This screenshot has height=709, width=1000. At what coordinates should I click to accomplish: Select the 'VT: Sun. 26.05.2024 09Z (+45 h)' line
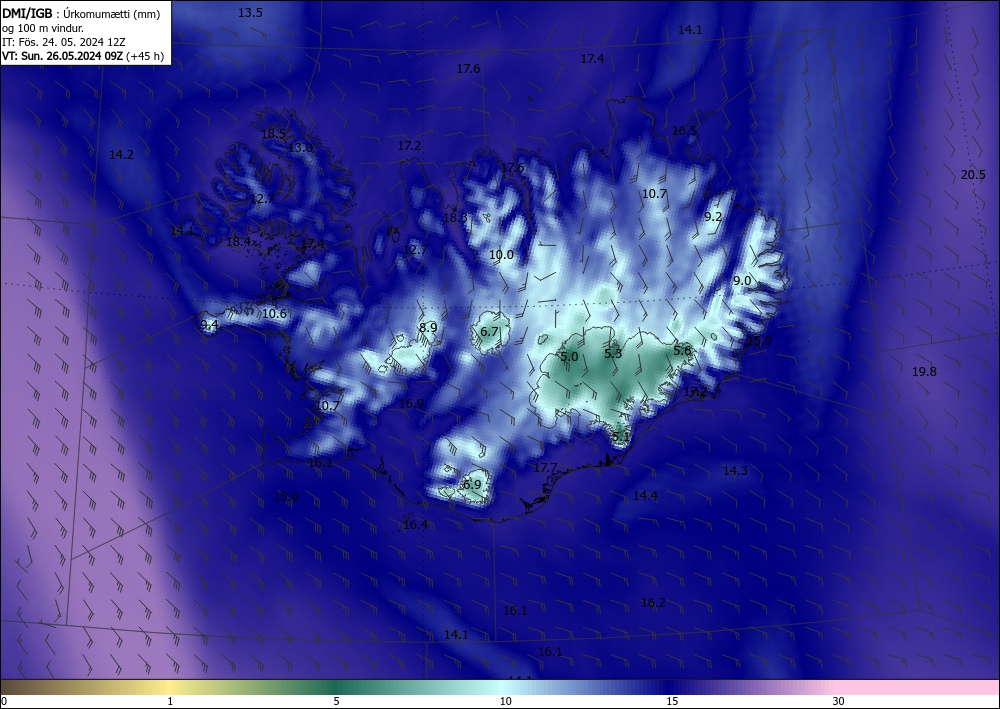point(83,56)
